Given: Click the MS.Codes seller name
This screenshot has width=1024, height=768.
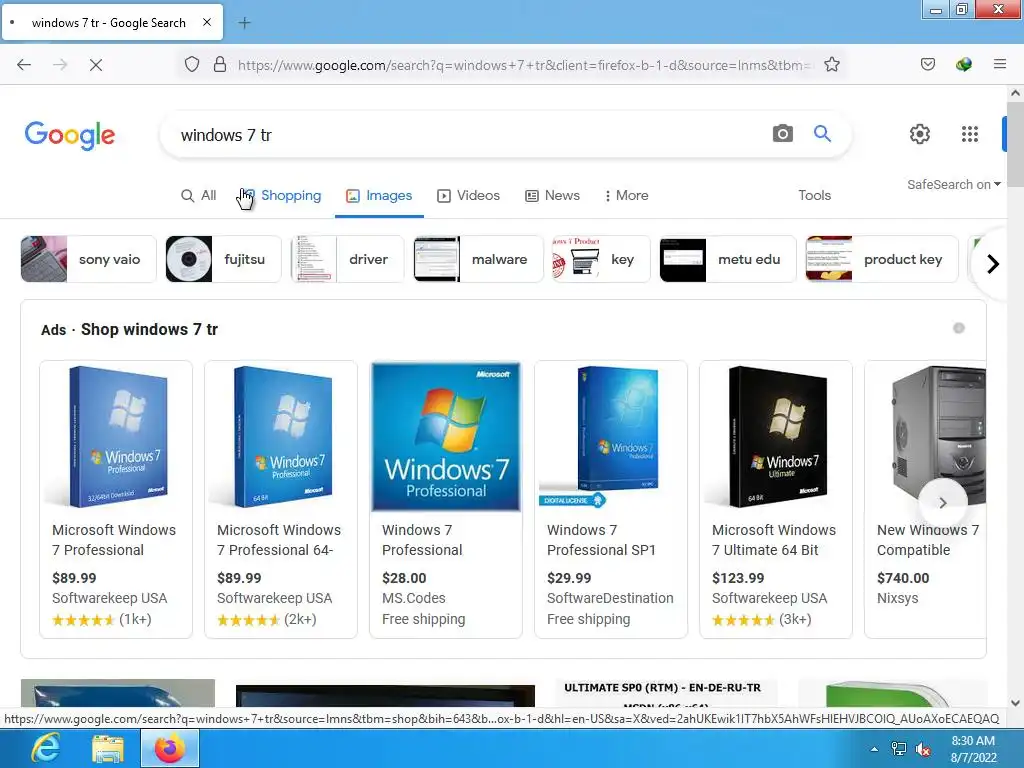Looking at the screenshot, I should point(413,598).
